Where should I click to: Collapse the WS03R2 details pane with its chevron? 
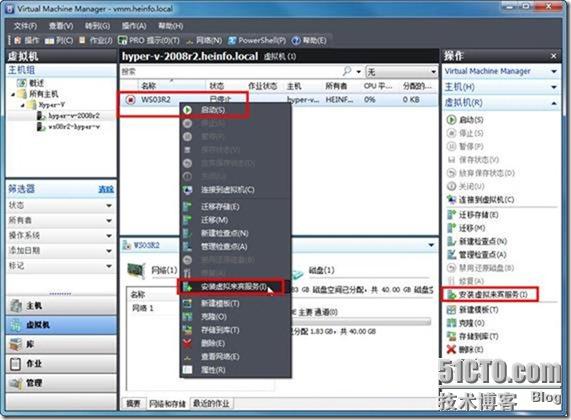coord(432,245)
